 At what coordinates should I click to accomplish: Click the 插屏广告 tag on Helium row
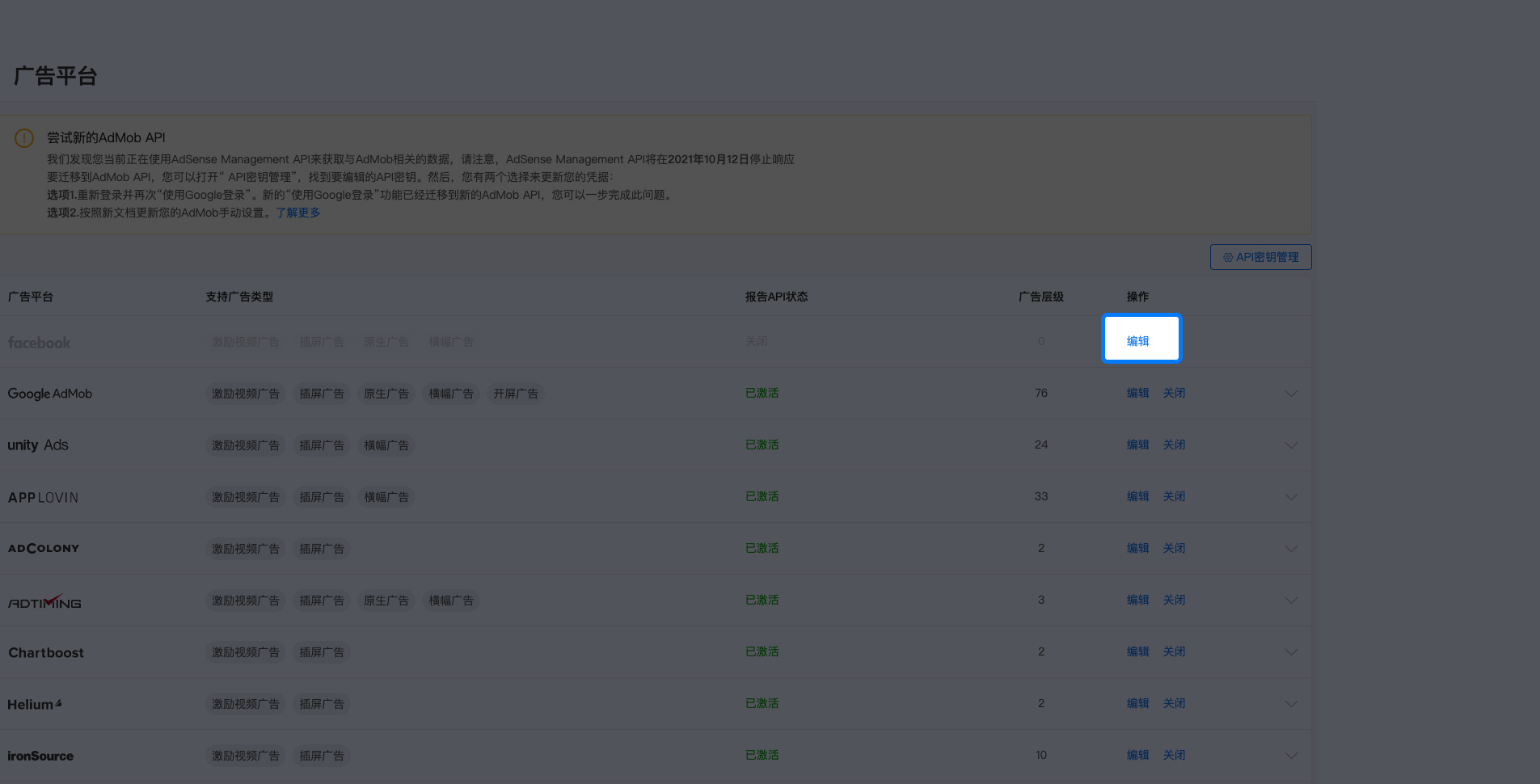click(322, 704)
